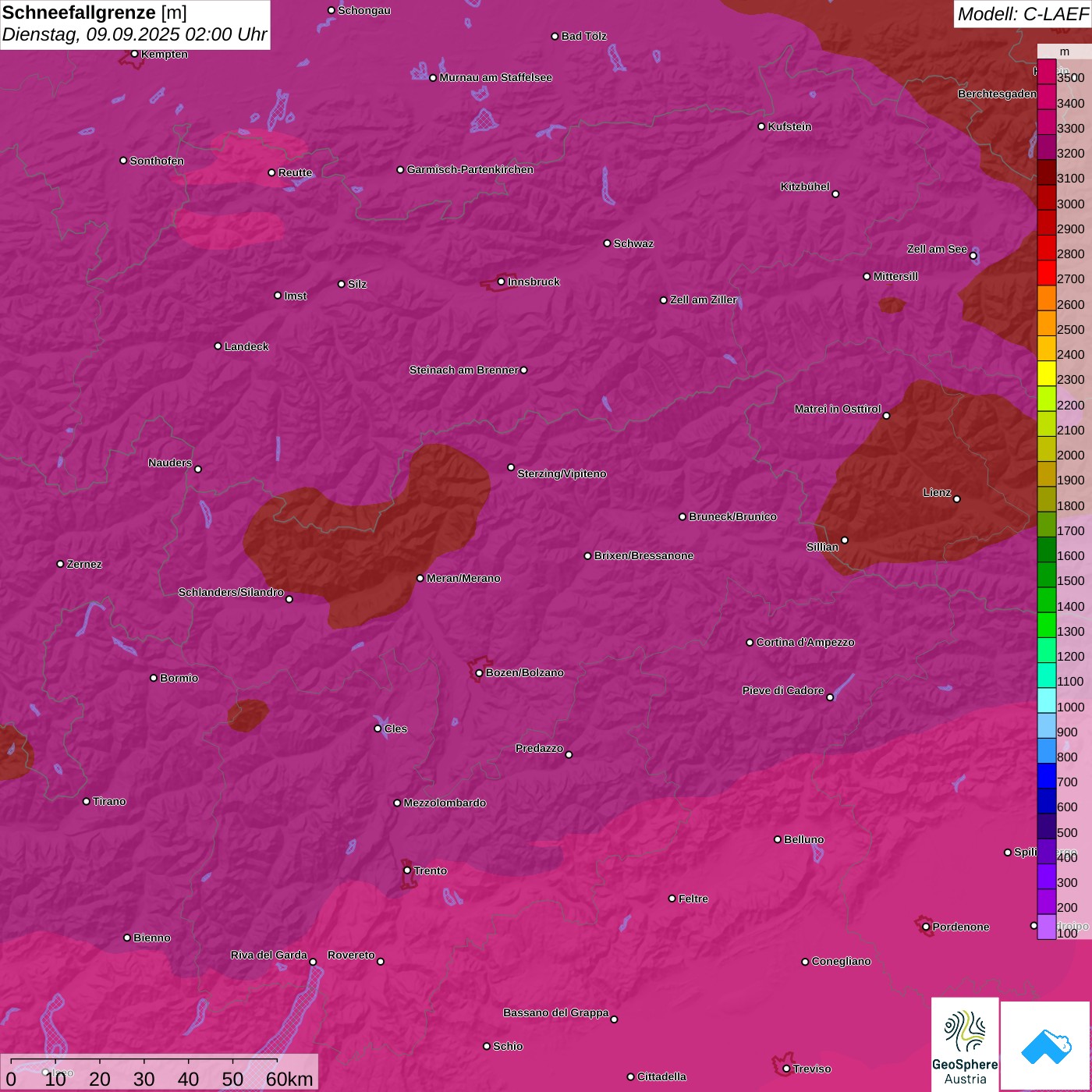Select the Lienz label
This screenshot has height=1092, width=1092.
click(937, 492)
